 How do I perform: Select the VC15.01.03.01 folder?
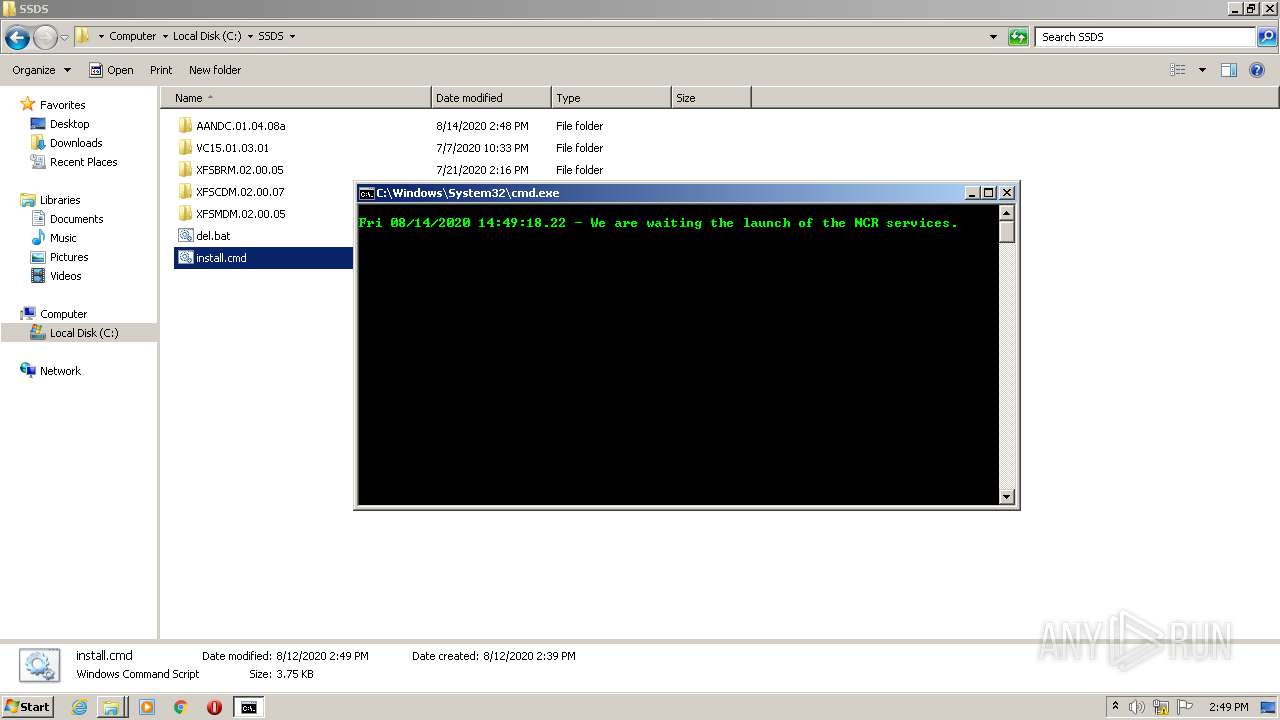pos(232,148)
